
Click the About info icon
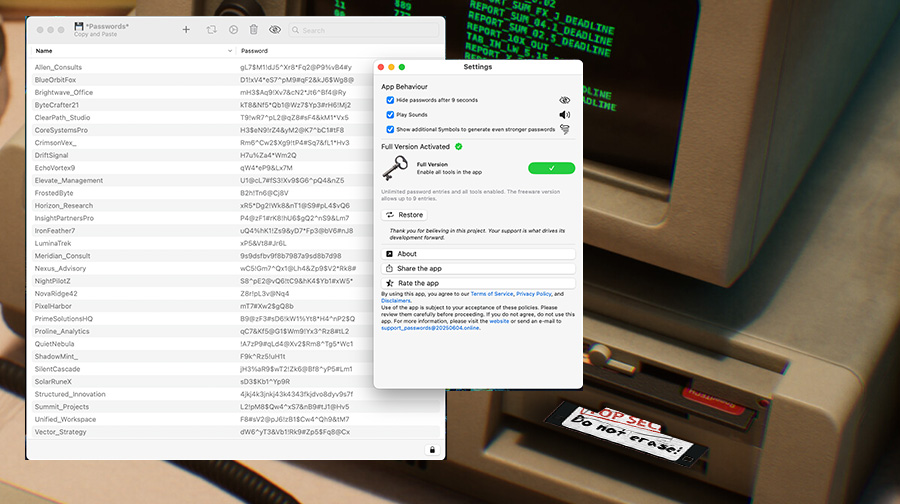389,254
